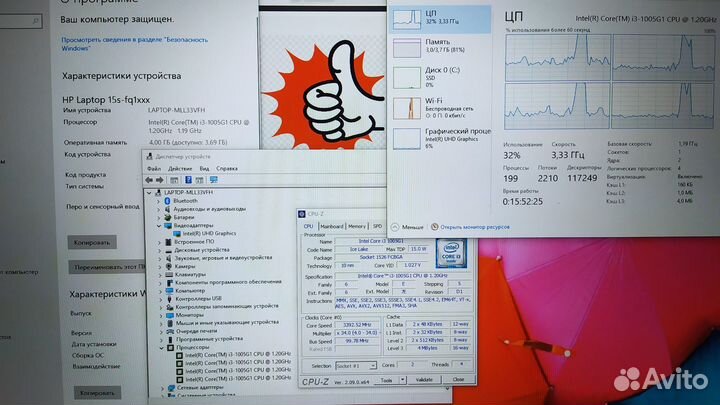
Task: Click the blue help question-mark toolbar icon
Action: [188, 180]
